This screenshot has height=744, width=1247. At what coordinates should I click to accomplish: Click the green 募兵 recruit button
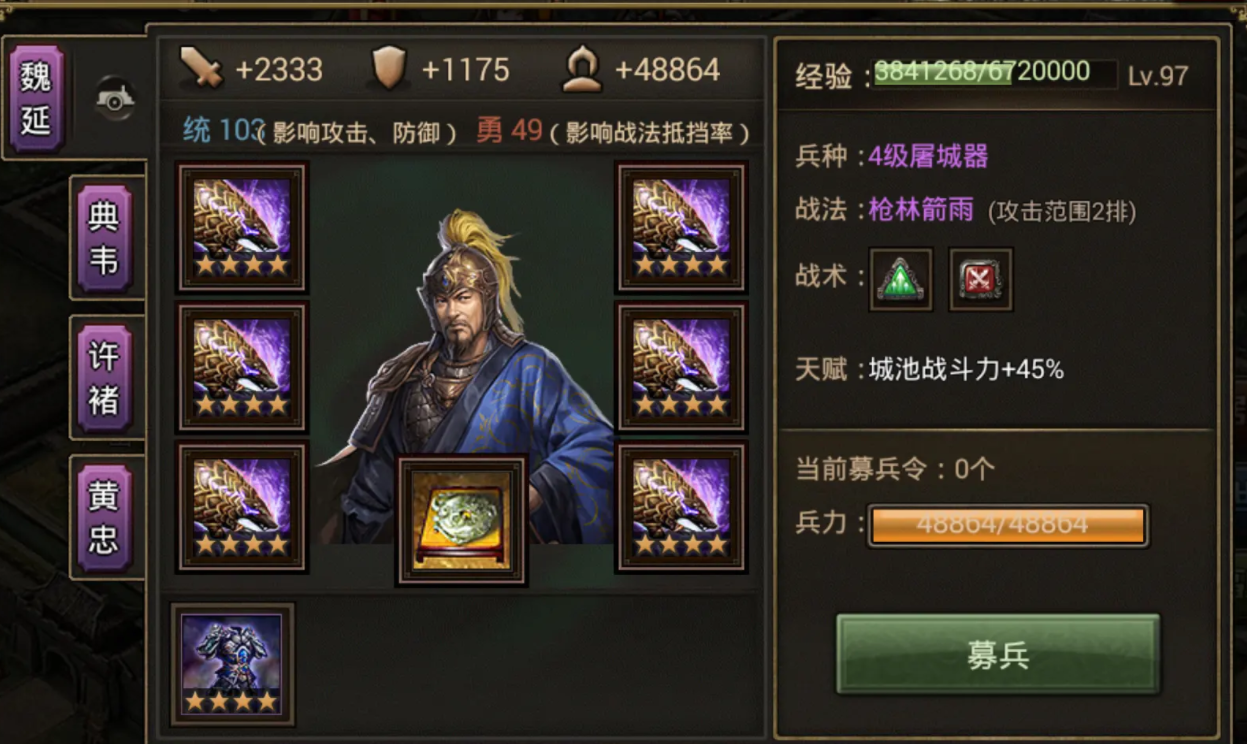998,655
